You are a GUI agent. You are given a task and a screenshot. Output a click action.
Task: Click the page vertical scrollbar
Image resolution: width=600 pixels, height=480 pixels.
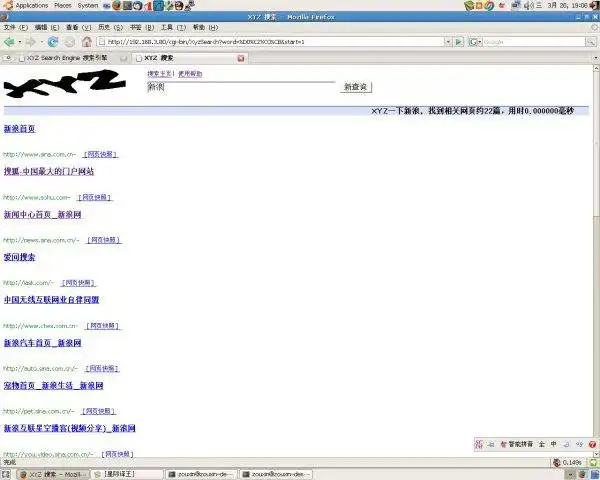[x=596, y=260]
